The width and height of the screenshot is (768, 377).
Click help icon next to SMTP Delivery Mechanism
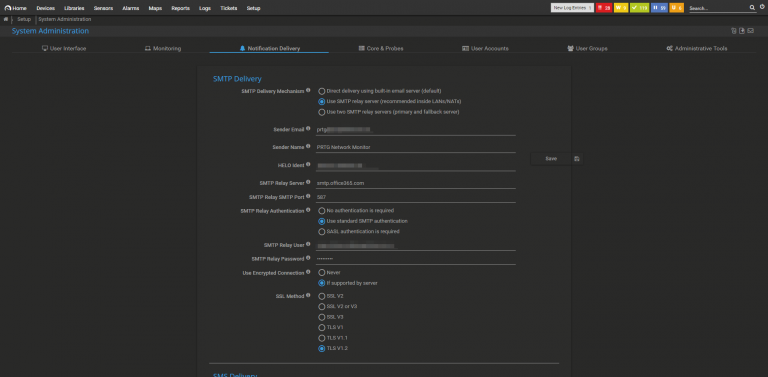pyautogui.click(x=308, y=90)
